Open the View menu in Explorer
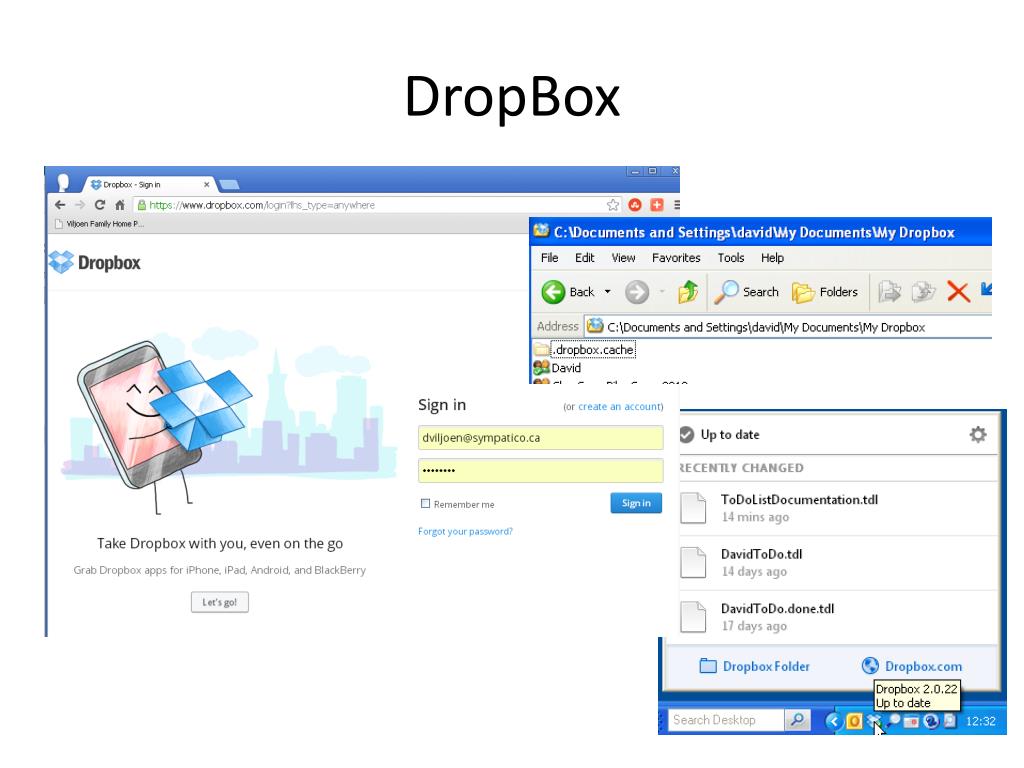This screenshot has height=768, width=1024. click(x=623, y=258)
